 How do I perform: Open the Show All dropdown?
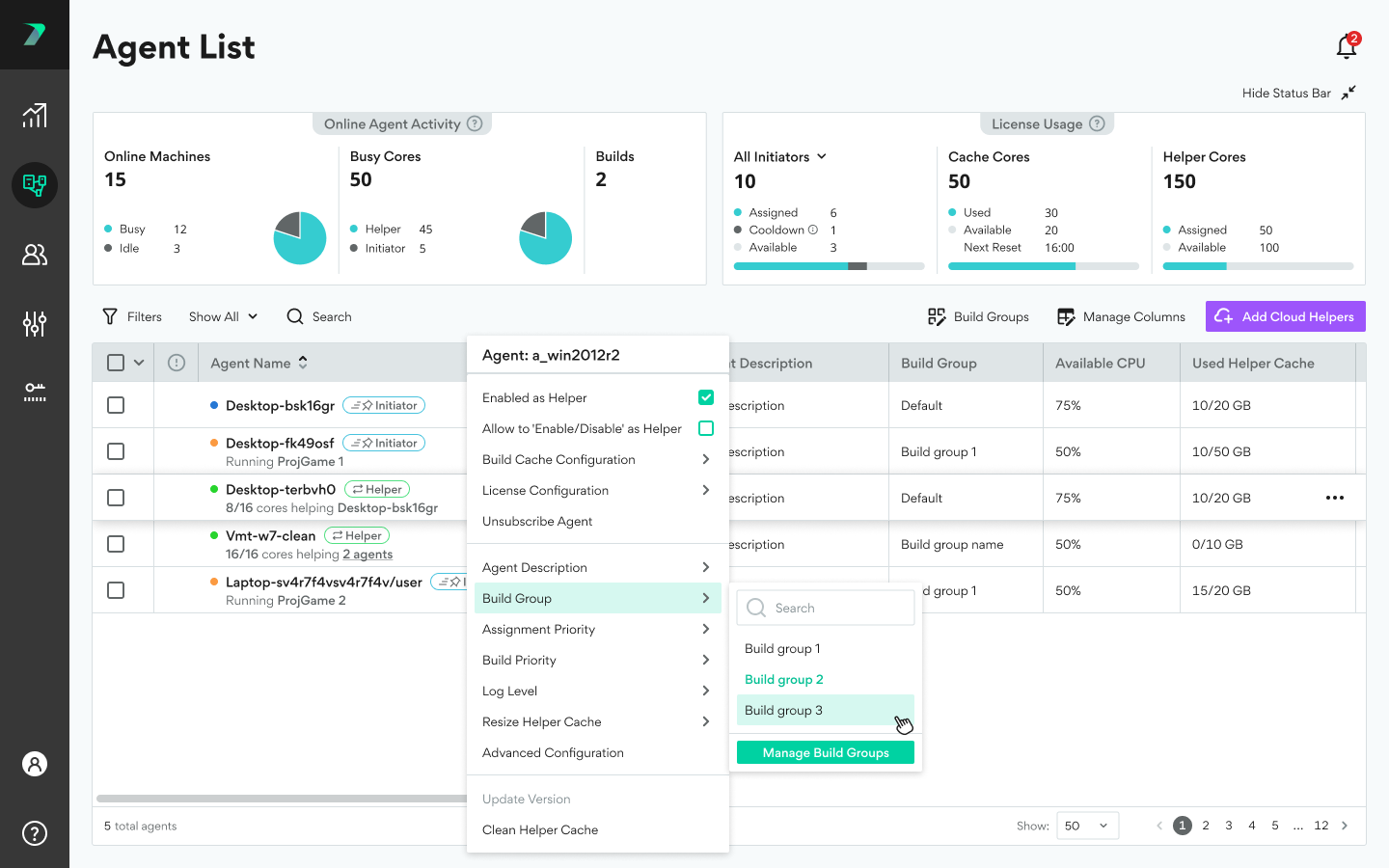pos(223,316)
